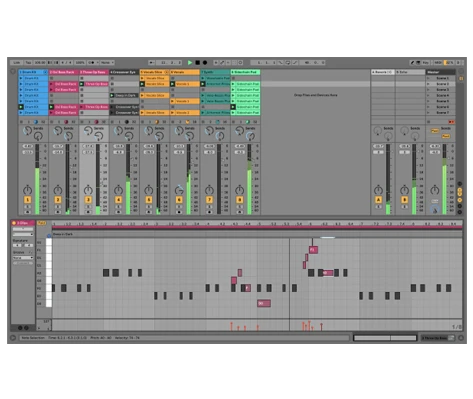Launch Scene 1 in the Master track

pos(441,78)
